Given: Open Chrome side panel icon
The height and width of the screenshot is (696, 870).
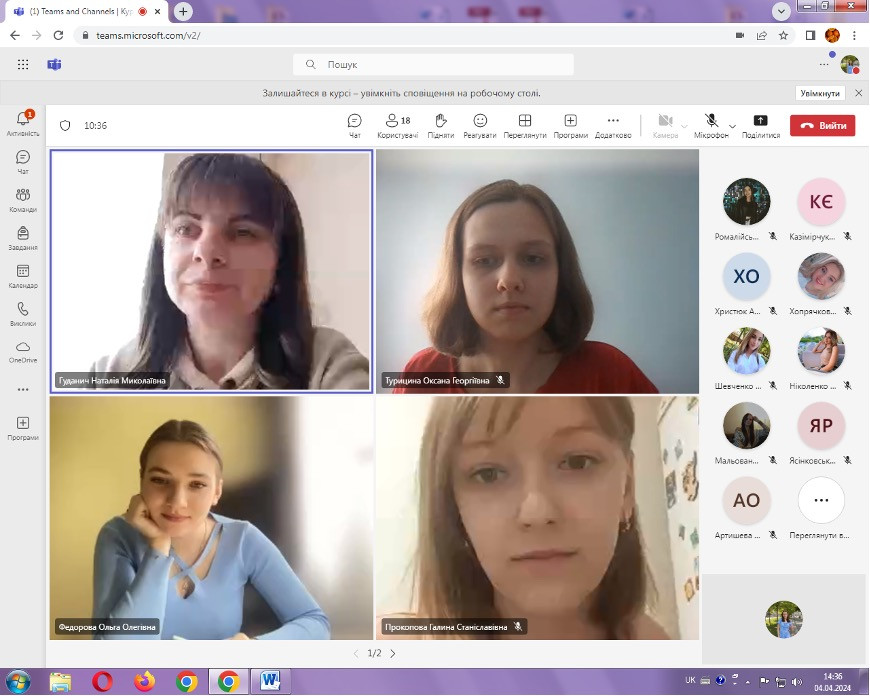Looking at the screenshot, I should [810, 36].
